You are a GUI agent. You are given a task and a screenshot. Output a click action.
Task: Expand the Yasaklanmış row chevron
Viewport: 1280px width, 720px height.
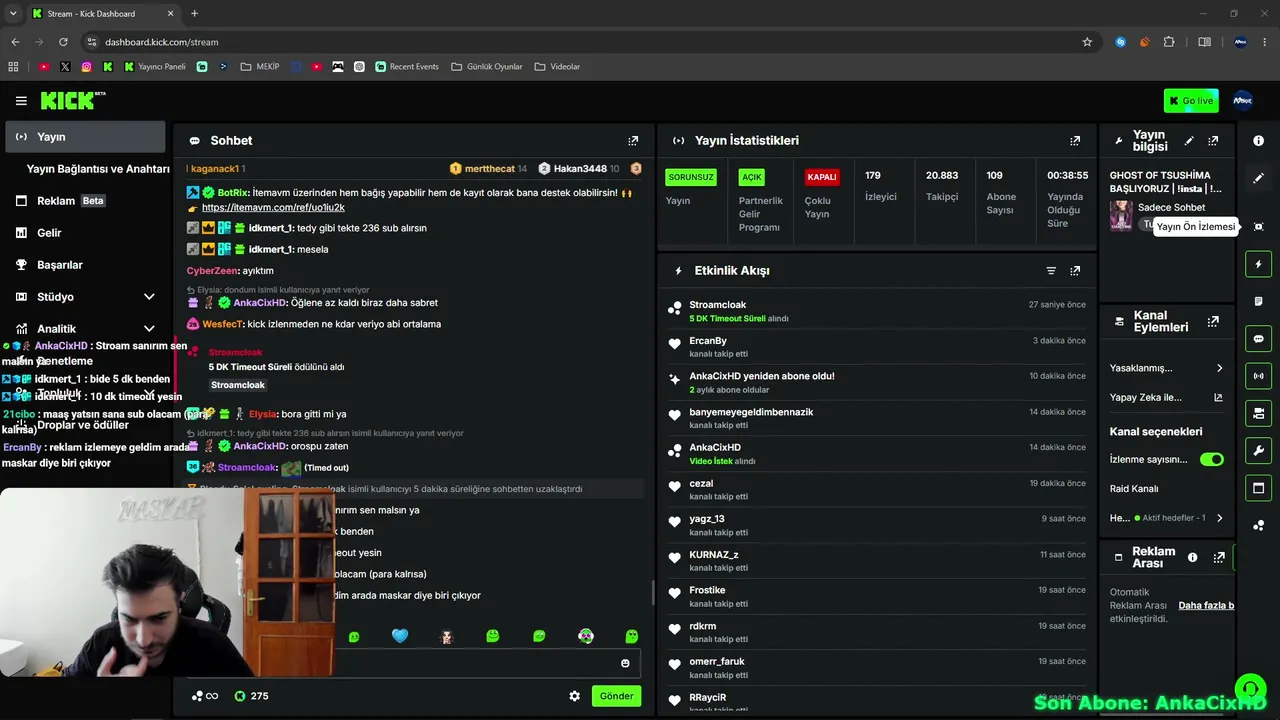[1219, 368]
